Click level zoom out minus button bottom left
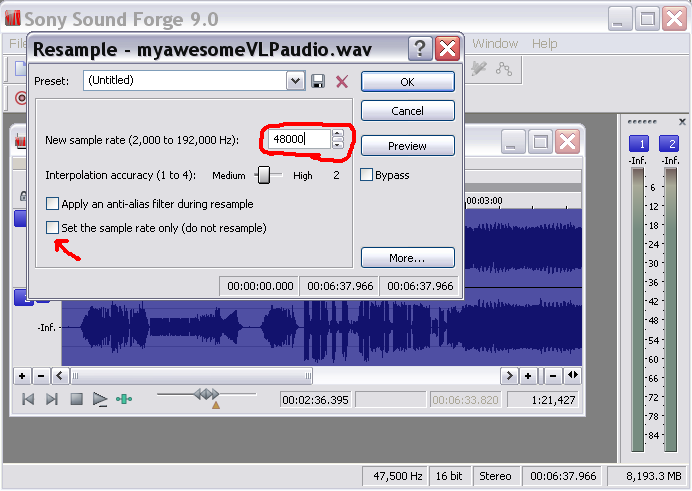 tap(41, 376)
